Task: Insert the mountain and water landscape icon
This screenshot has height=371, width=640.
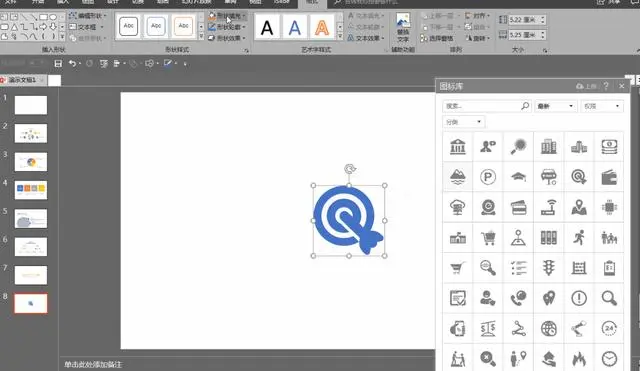Action: click(x=458, y=177)
